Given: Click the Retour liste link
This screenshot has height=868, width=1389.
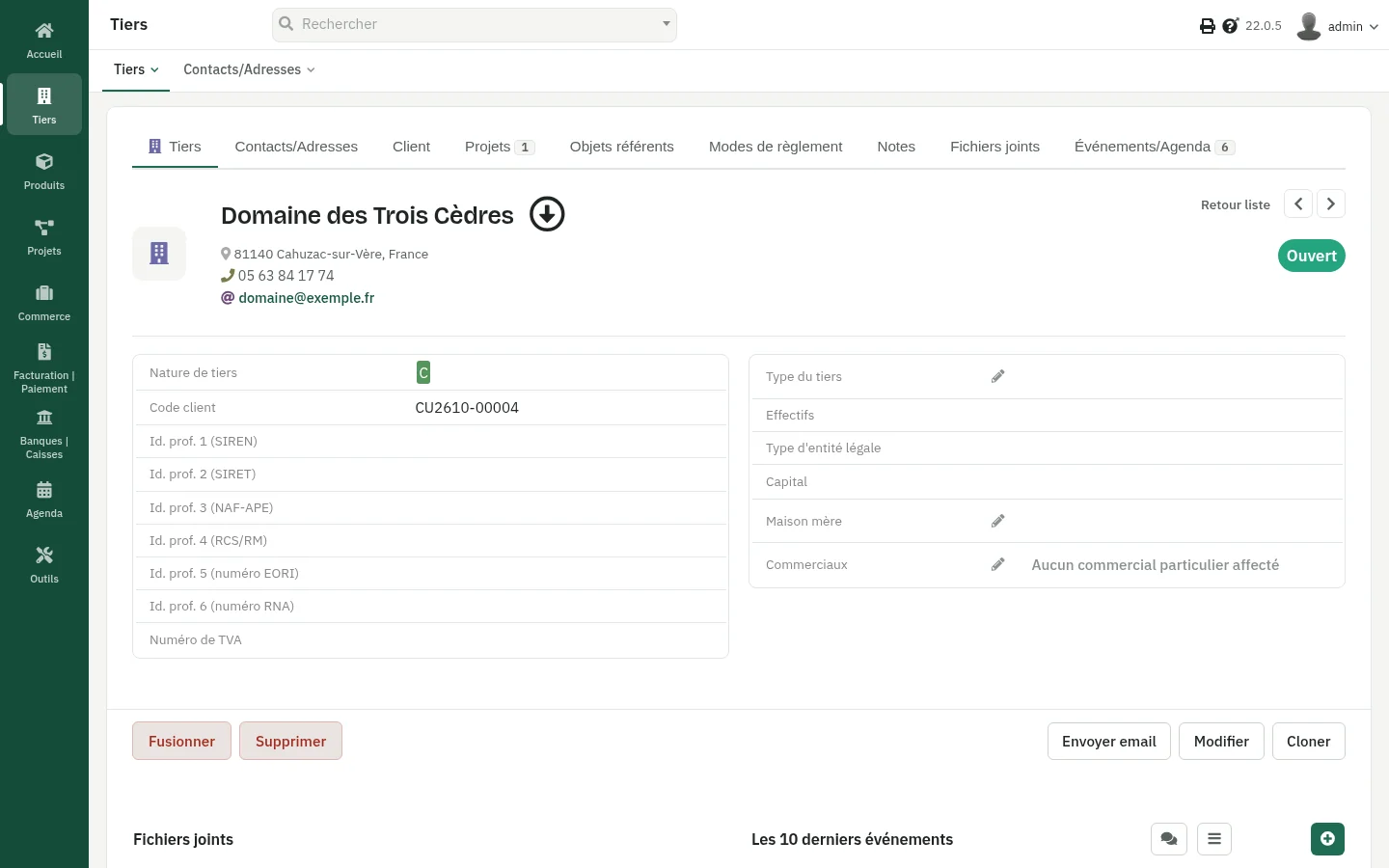Looking at the screenshot, I should [1236, 204].
